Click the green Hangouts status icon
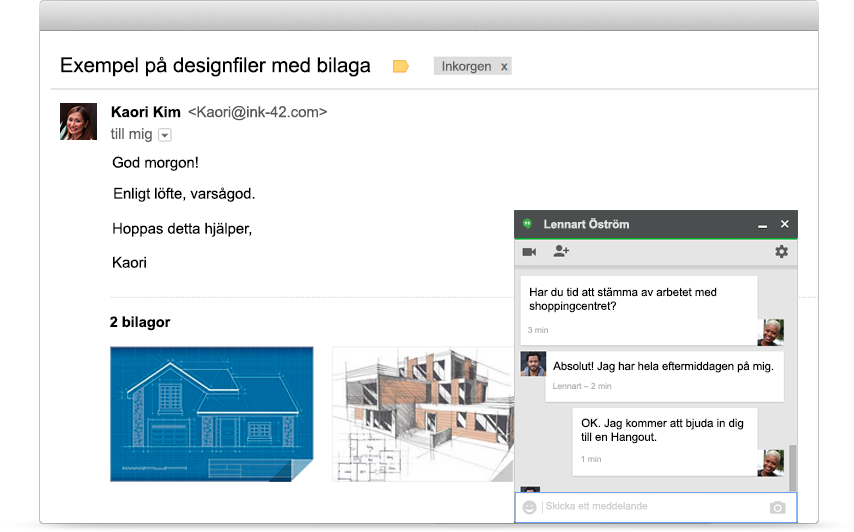 527,224
